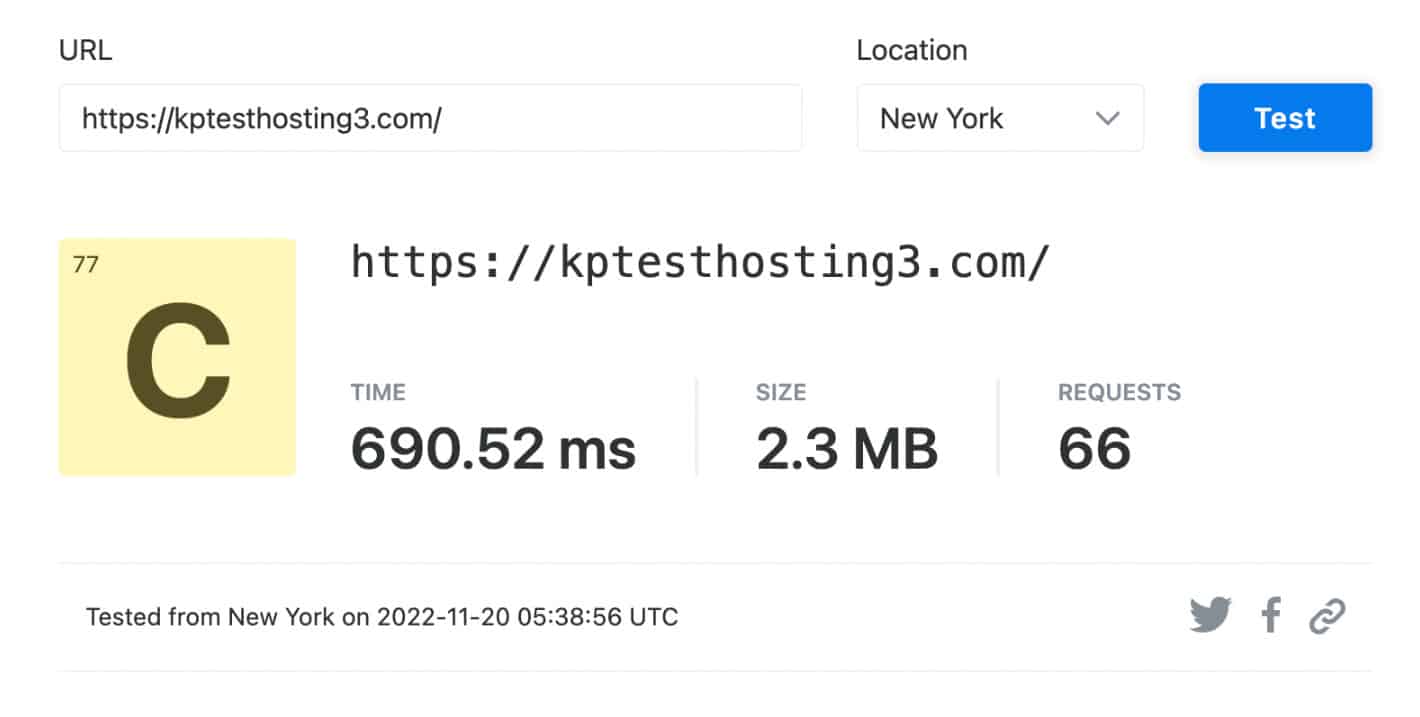Focus the URL input field
Screen dimensions: 1420x717
[x=430, y=118]
